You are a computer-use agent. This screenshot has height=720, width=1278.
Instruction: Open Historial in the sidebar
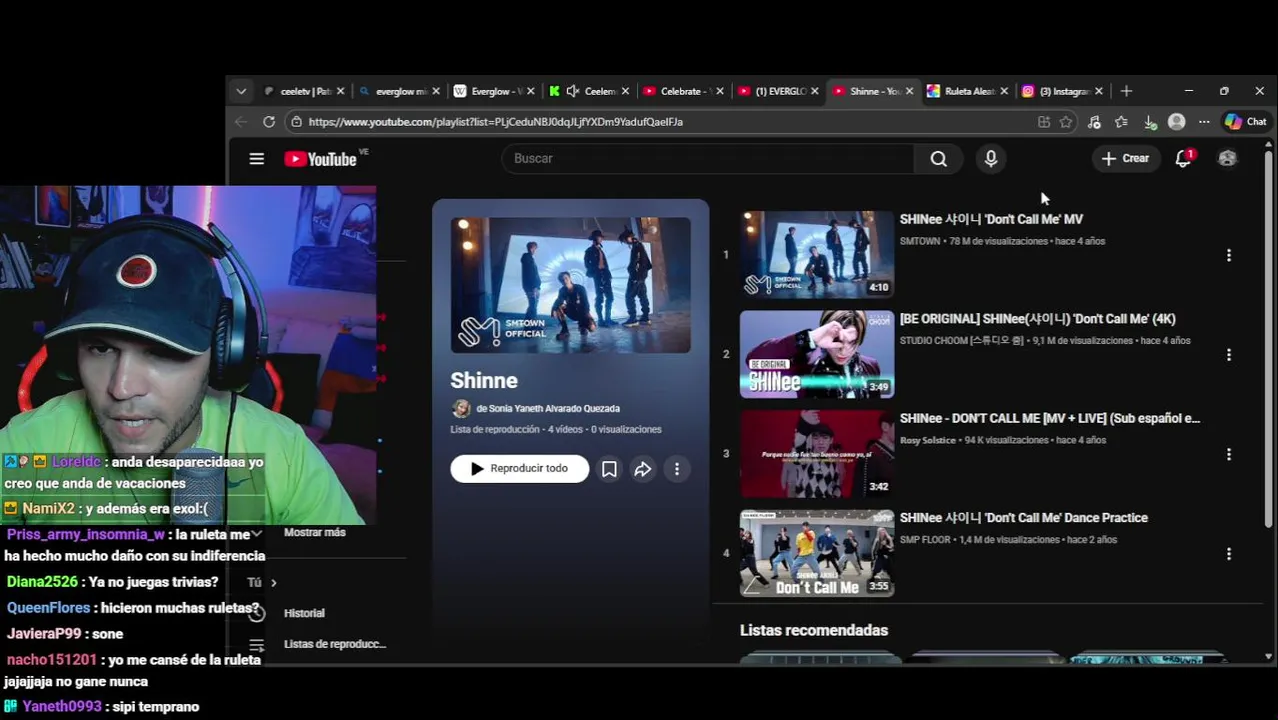pos(304,613)
